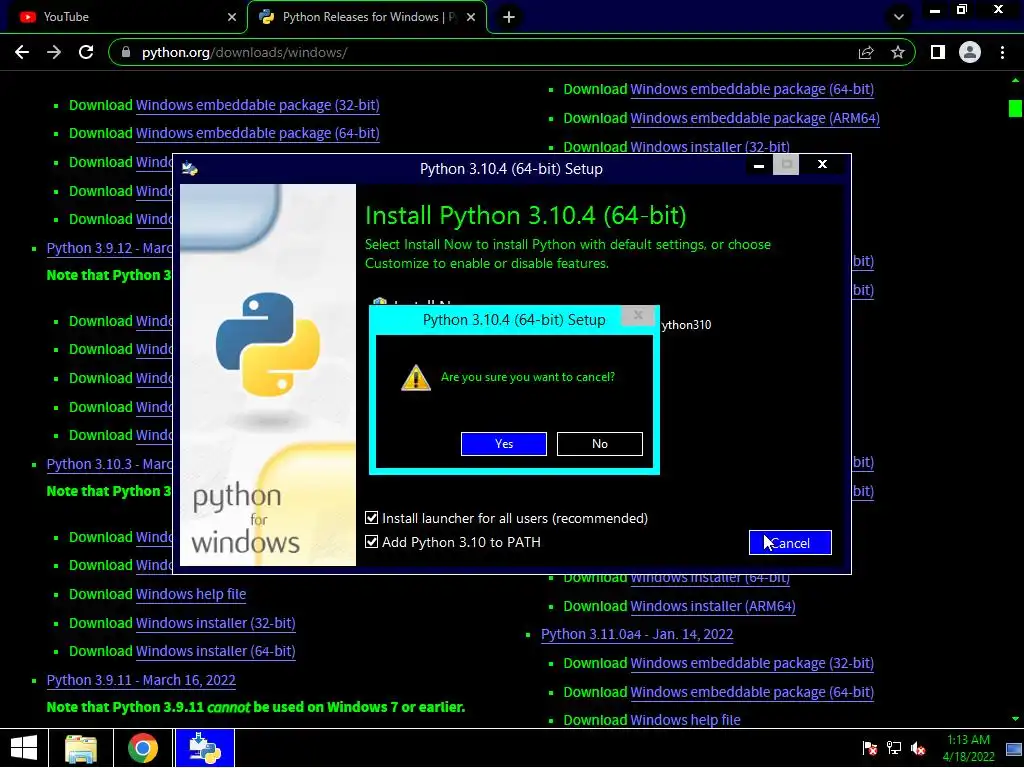Viewport: 1024px width, 768px height.
Task: Click the Cancel button in Python Setup
Action: (790, 543)
